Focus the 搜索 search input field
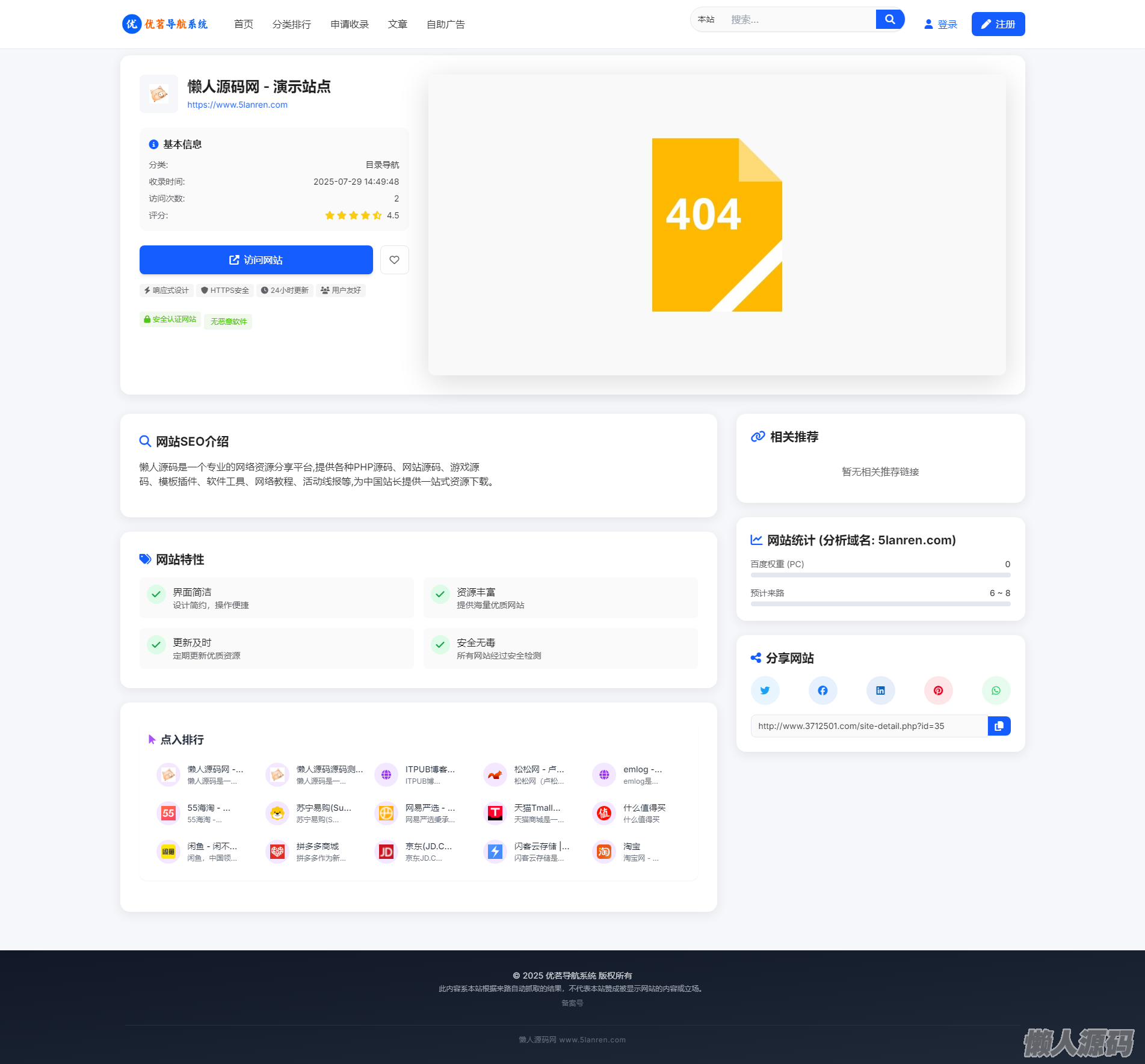This screenshot has width=1145, height=1064. click(x=799, y=19)
